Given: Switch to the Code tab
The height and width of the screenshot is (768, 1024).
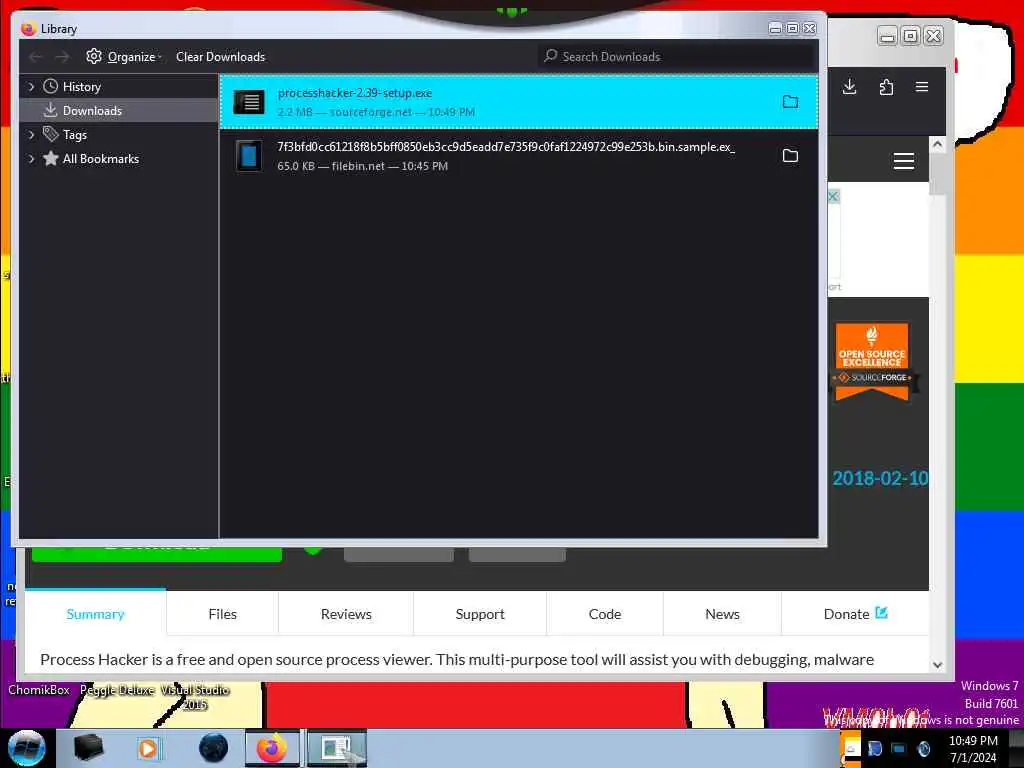Looking at the screenshot, I should pyautogui.click(x=605, y=614).
